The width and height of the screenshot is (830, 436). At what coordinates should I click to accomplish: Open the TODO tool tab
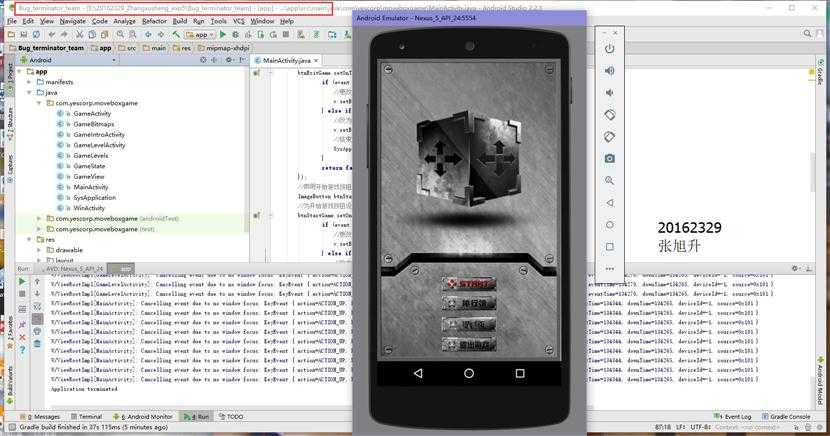pos(231,416)
